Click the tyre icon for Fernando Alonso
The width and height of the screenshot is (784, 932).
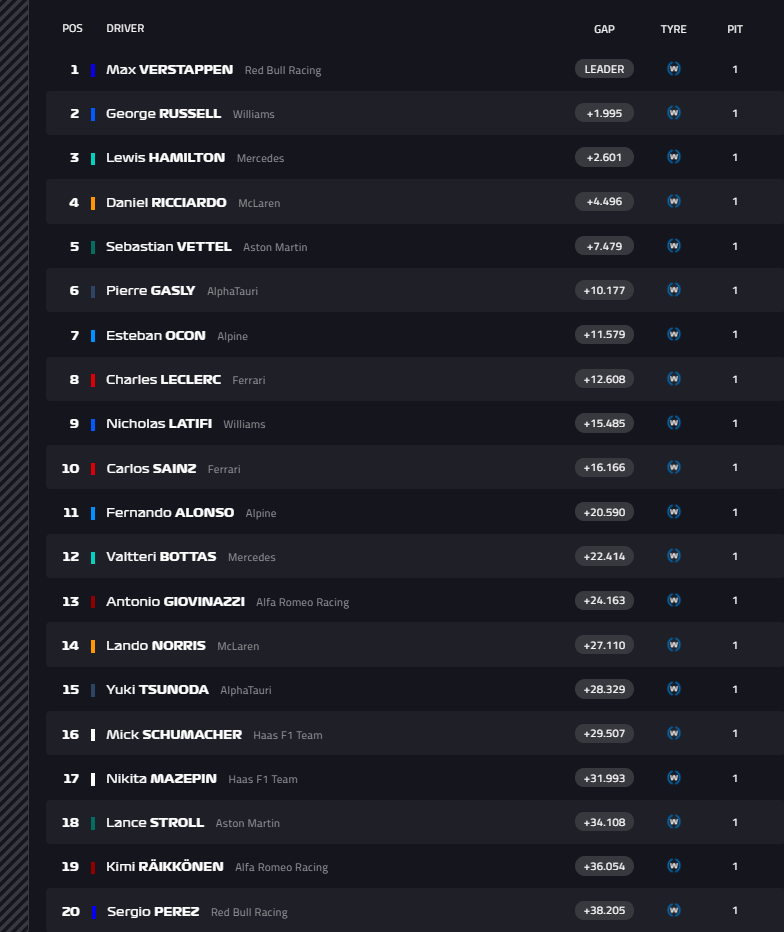coord(674,512)
